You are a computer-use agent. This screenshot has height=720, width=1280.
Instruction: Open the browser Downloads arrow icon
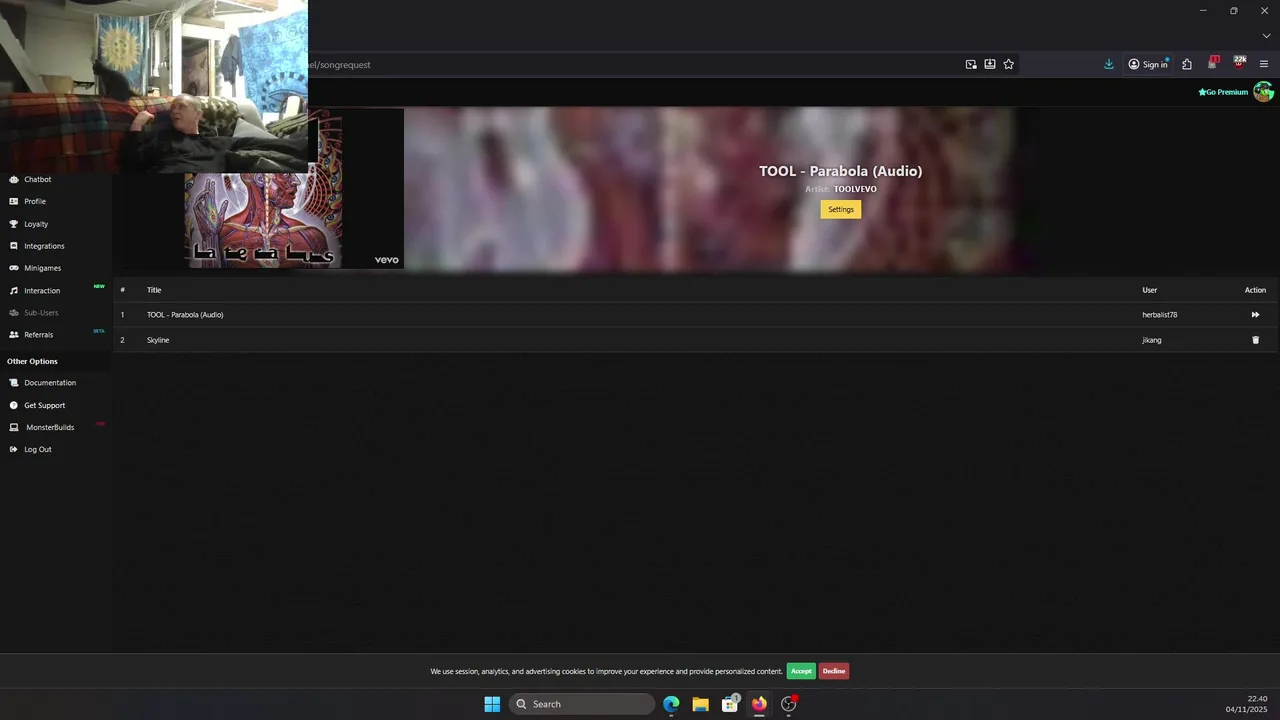coord(1109,64)
